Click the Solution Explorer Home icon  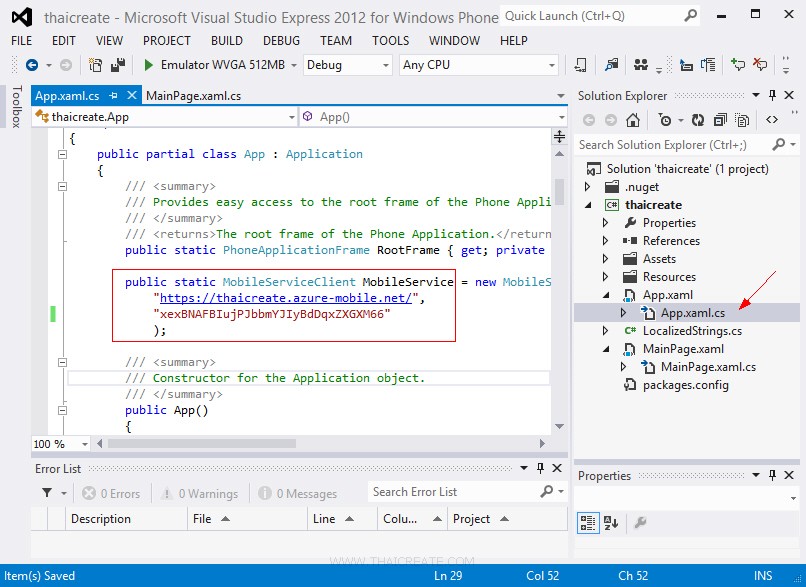click(633, 120)
